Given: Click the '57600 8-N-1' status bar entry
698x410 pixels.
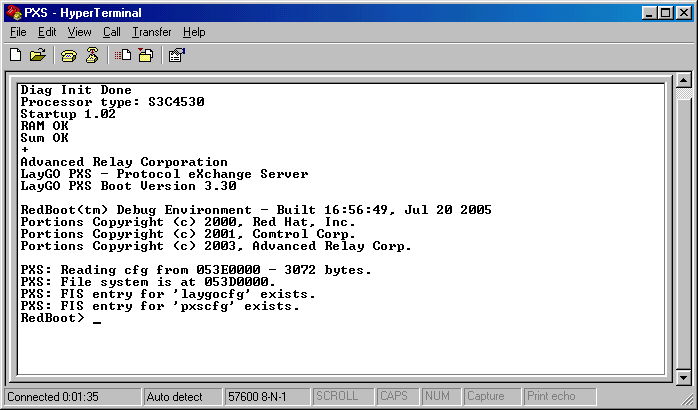Looking at the screenshot, I should (x=268, y=396).
